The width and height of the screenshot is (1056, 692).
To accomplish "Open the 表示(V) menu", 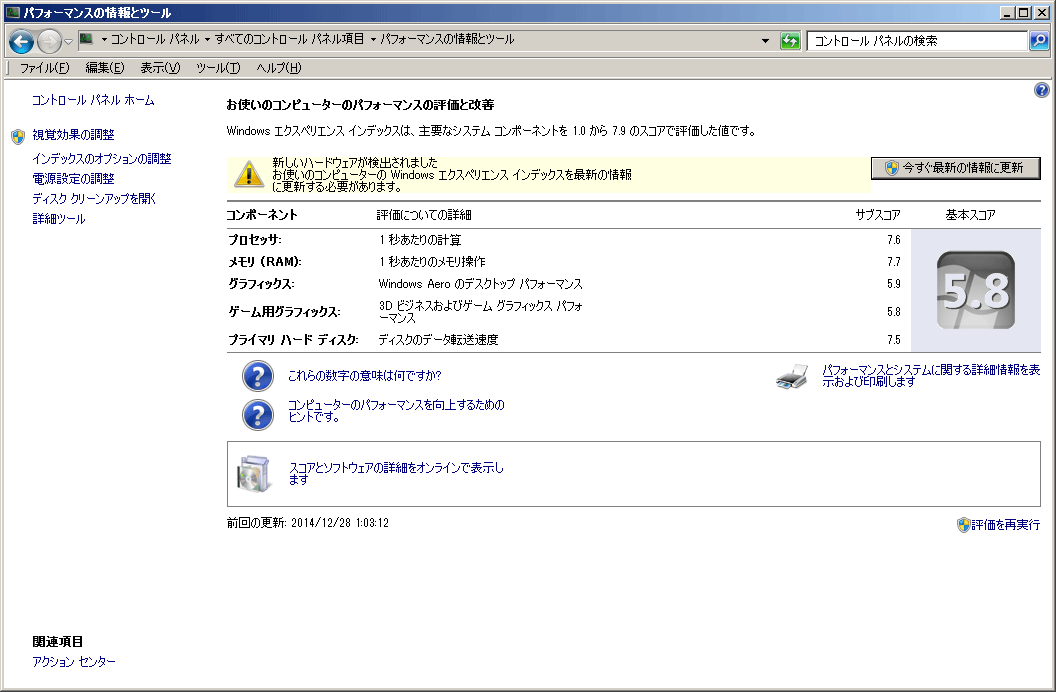I will [160, 67].
